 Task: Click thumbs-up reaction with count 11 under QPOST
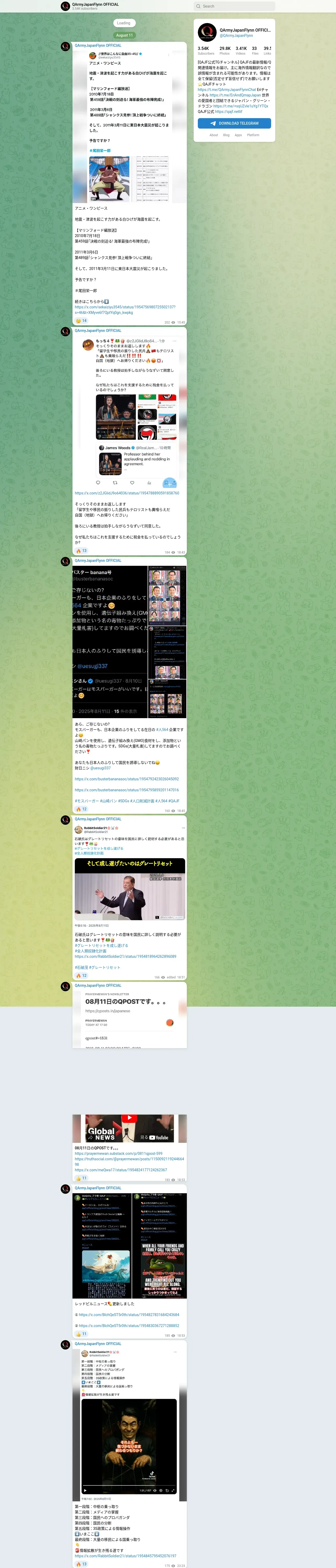pyautogui.click(x=81, y=1178)
